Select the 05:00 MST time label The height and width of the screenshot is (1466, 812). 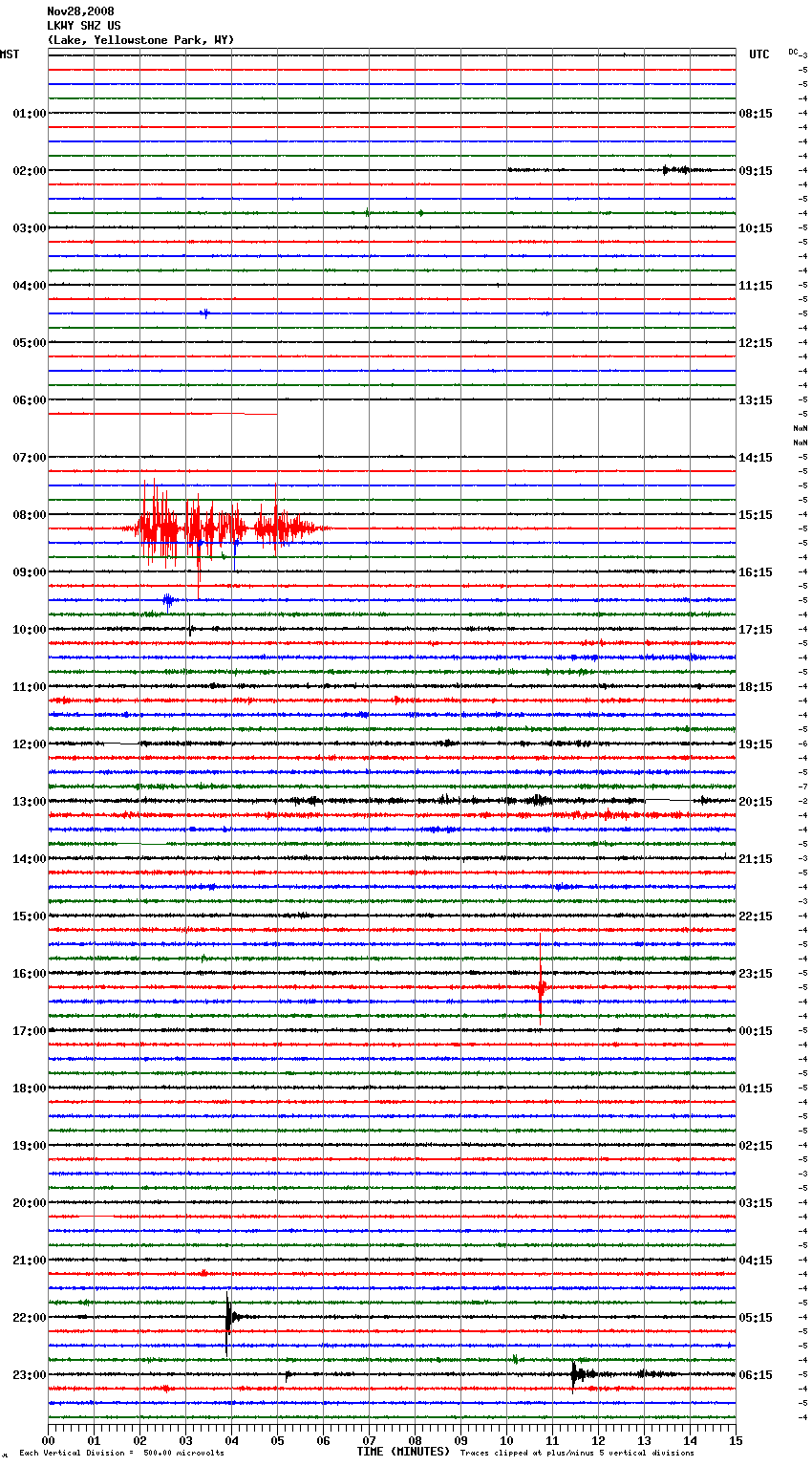30,343
